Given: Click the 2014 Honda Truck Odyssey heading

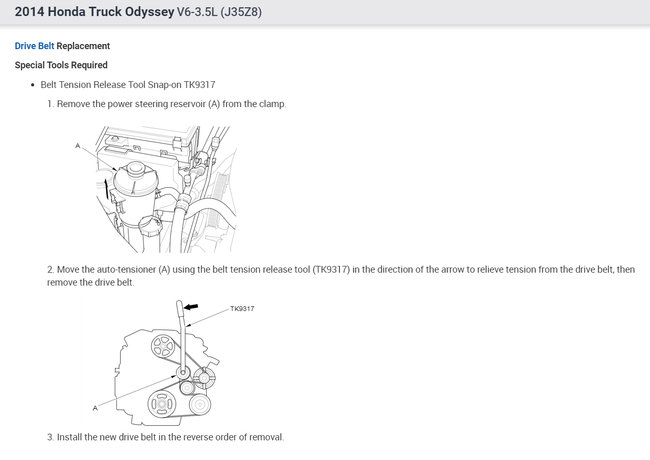Looking at the screenshot, I should (95, 12).
